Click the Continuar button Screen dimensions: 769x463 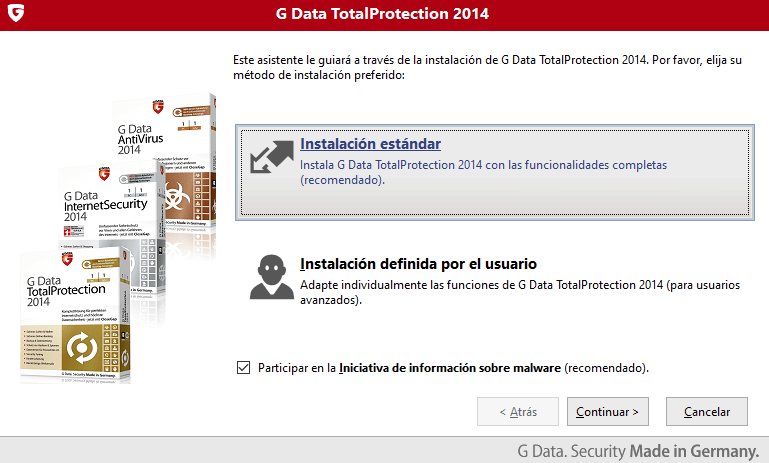click(x=608, y=412)
